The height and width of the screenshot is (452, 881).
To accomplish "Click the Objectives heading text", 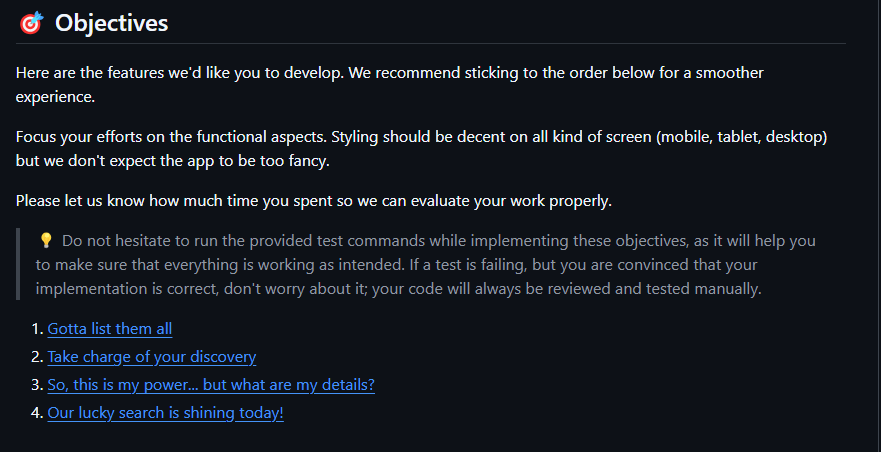I will 111,23.
